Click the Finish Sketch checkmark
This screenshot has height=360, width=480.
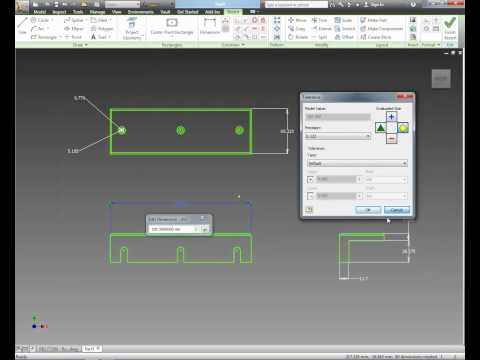(450, 27)
